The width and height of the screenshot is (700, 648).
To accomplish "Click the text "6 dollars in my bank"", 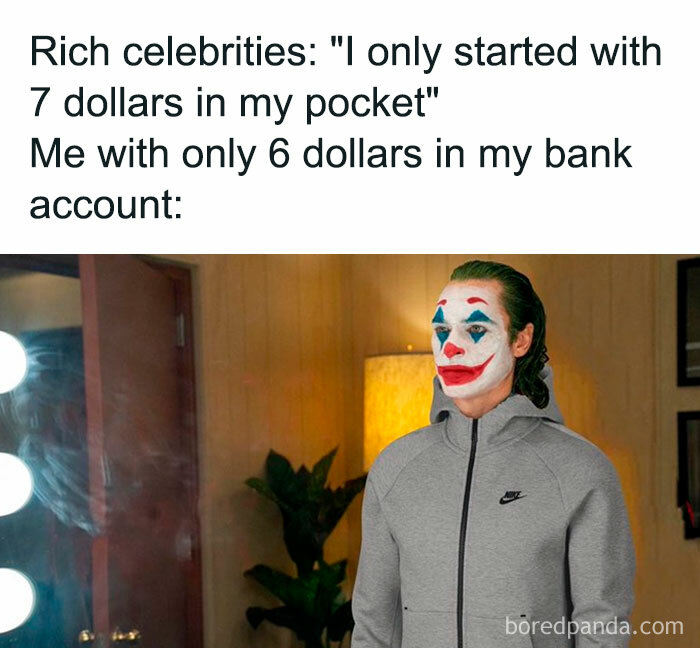I will tap(450, 154).
